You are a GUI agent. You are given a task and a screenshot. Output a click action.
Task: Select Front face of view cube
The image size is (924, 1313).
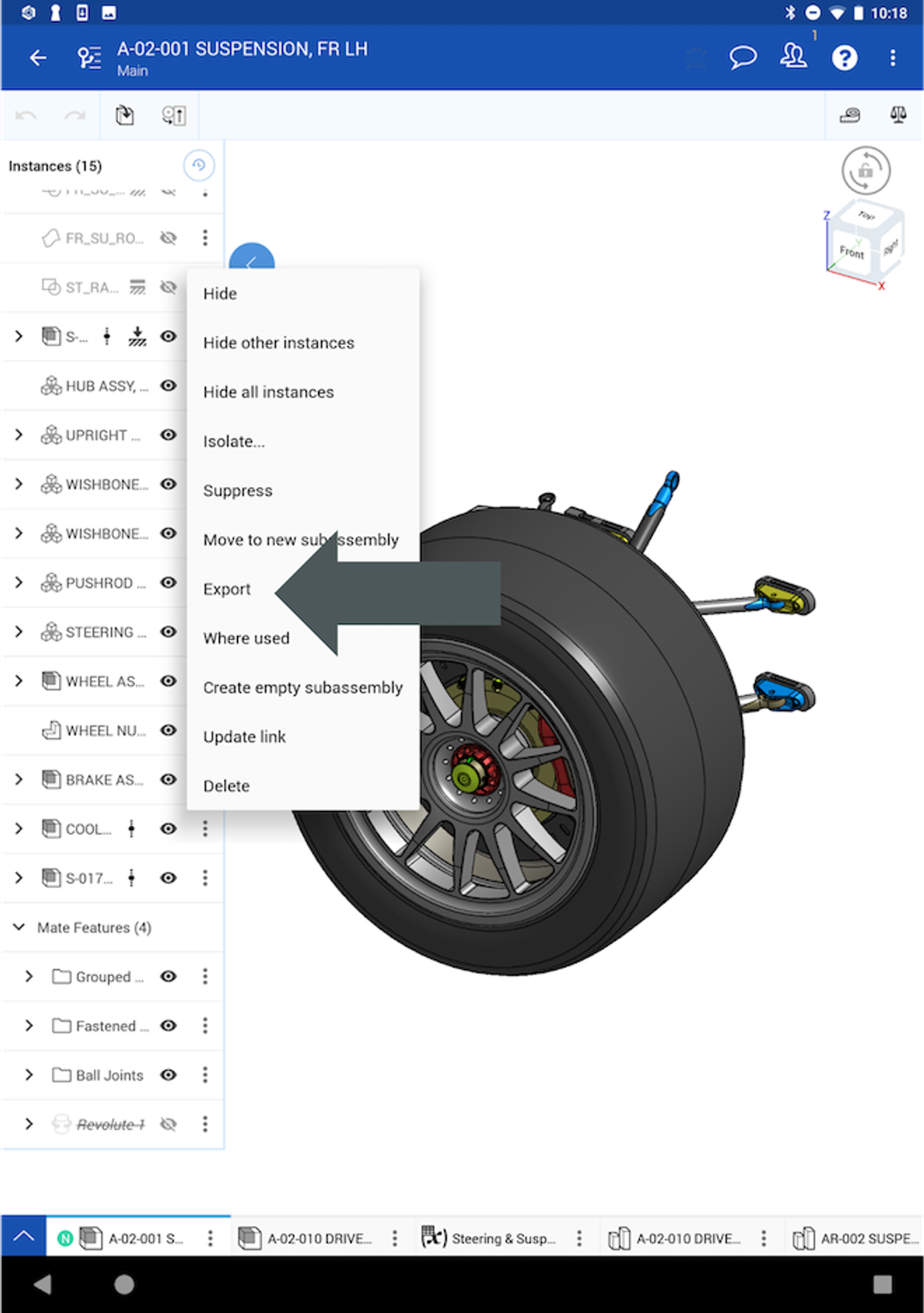pos(851,252)
